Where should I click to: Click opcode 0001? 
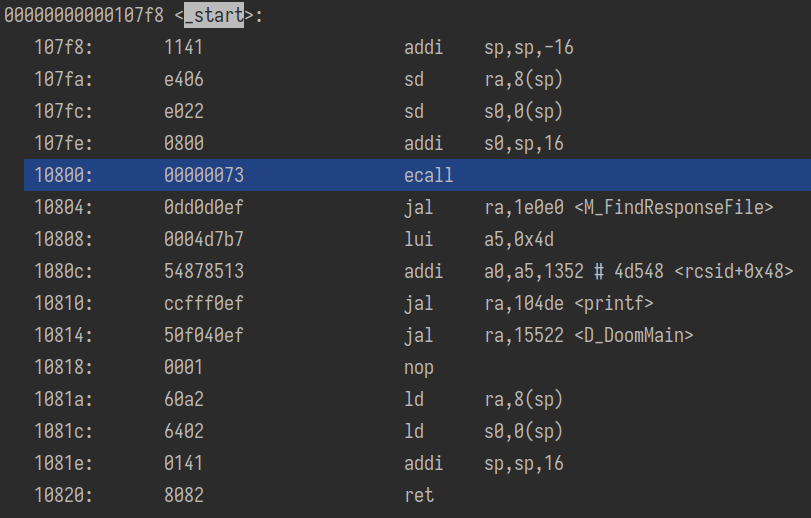[x=184, y=368]
